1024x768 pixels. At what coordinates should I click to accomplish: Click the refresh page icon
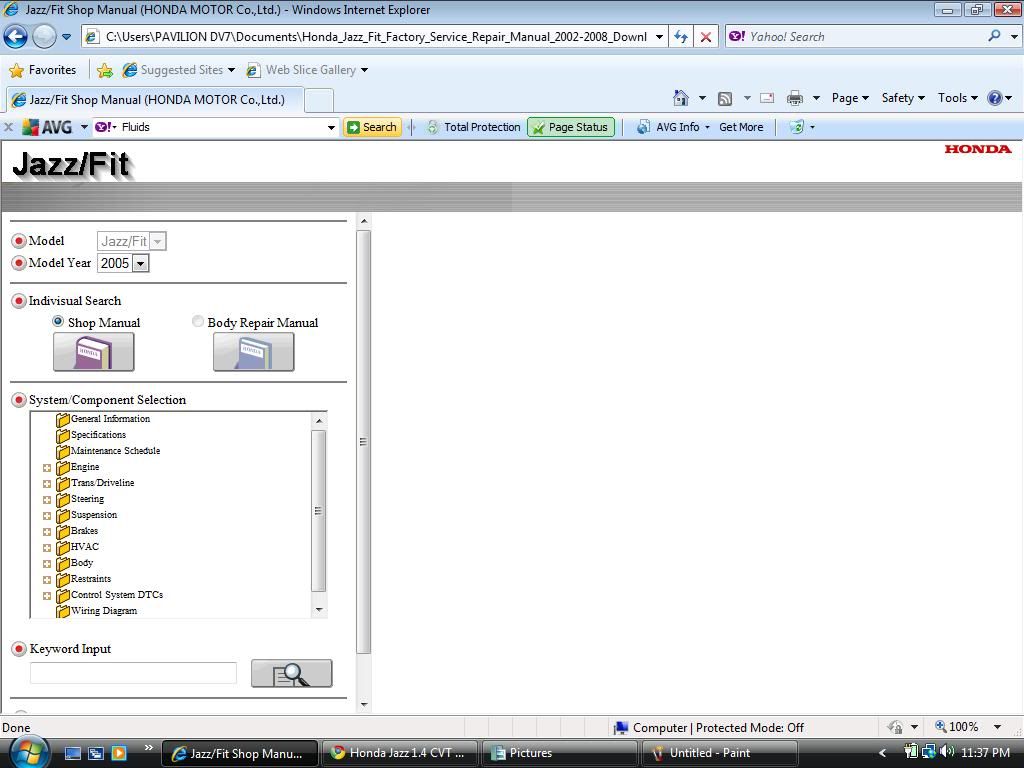pos(680,37)
